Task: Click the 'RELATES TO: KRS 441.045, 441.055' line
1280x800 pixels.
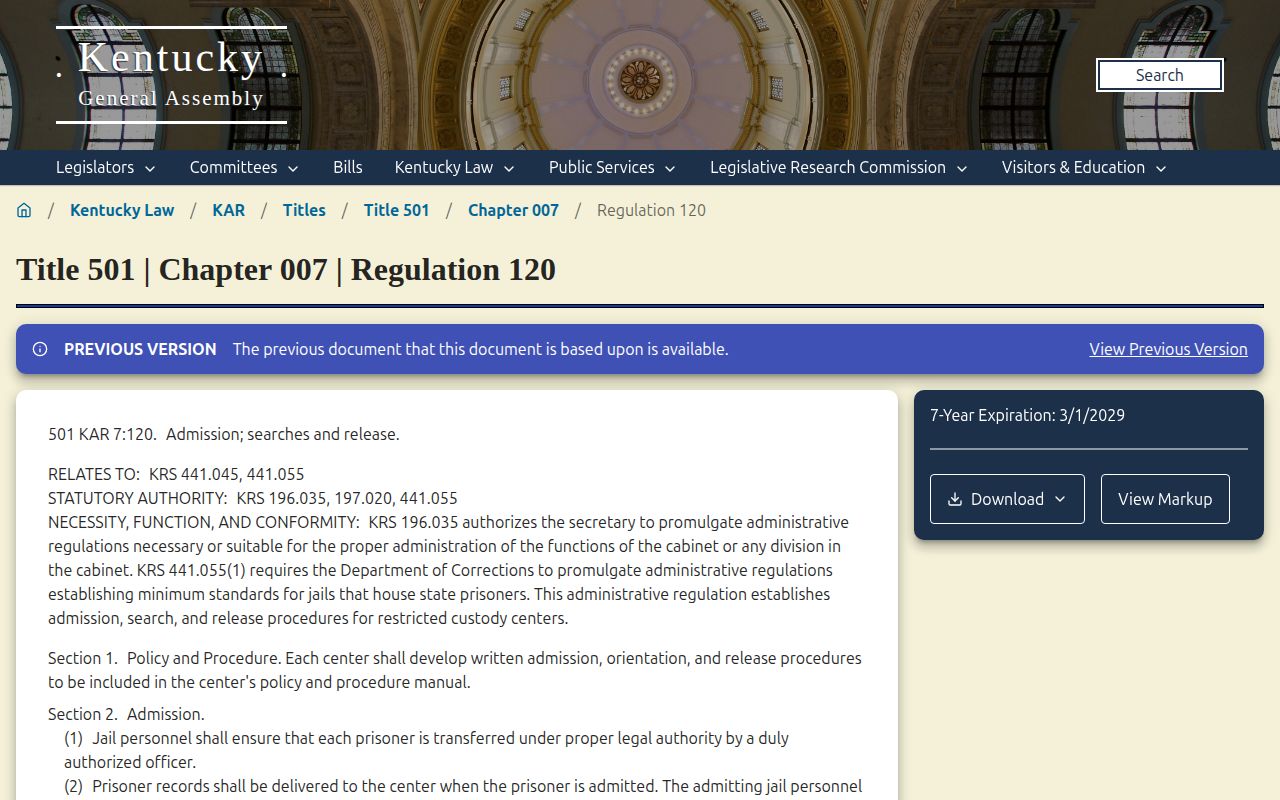Action: [x=176, y=474]
